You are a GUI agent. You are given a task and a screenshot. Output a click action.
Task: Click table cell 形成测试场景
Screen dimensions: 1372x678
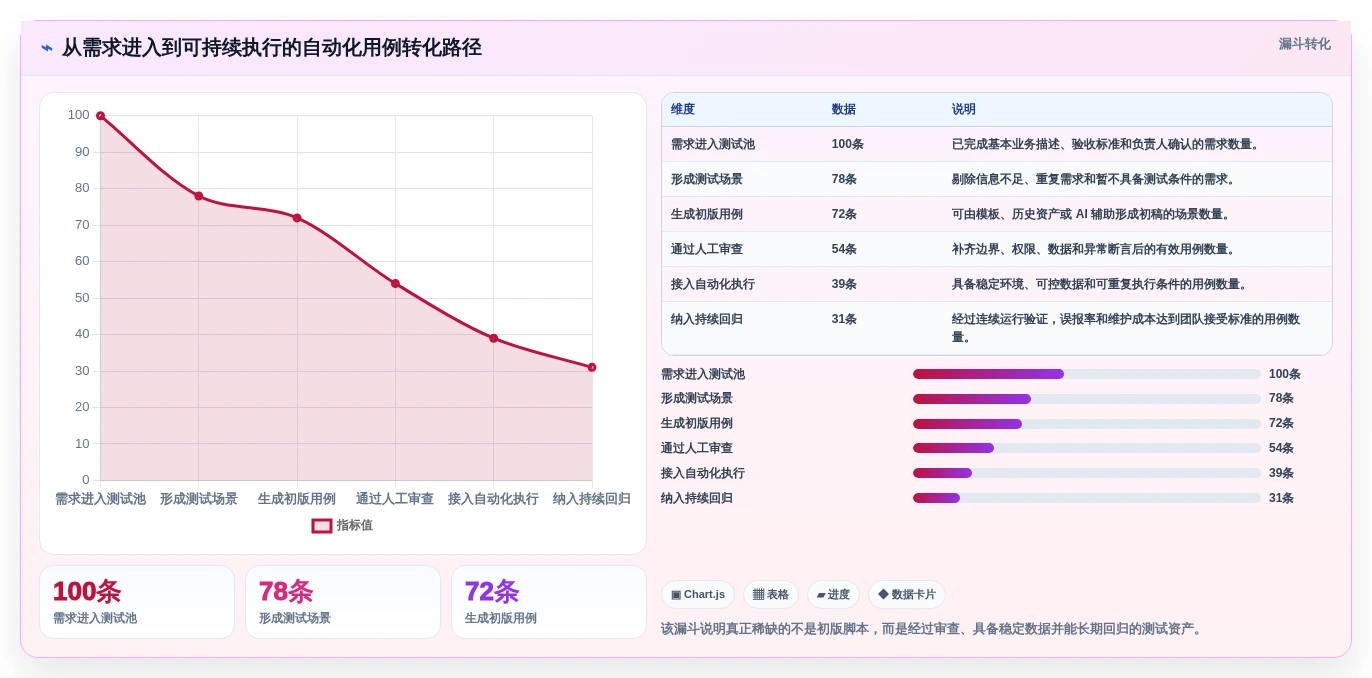(707, 179)
